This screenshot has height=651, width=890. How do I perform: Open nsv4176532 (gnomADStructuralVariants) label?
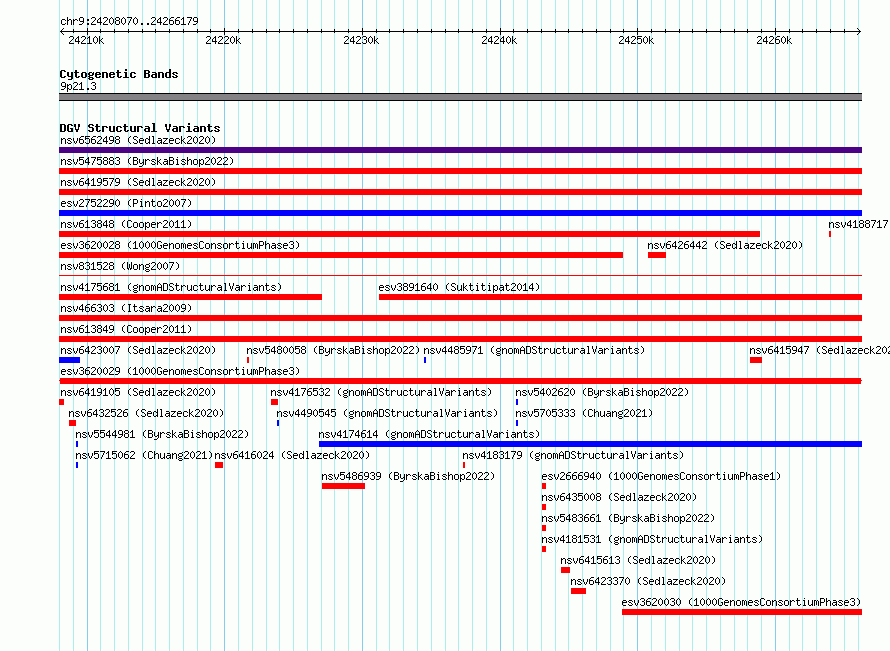(381, 392)
